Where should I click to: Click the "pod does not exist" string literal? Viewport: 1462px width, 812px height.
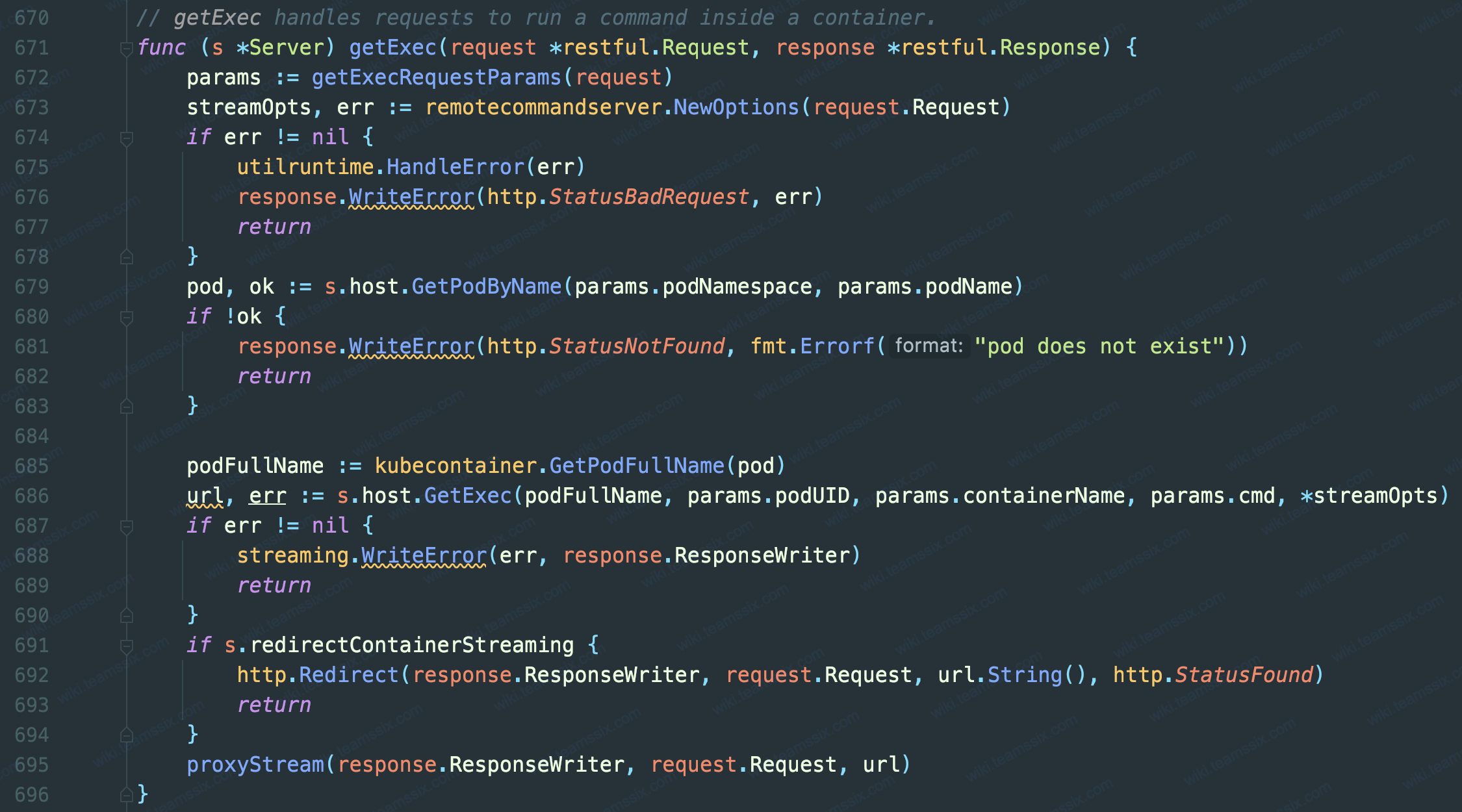coord(1099,347)
